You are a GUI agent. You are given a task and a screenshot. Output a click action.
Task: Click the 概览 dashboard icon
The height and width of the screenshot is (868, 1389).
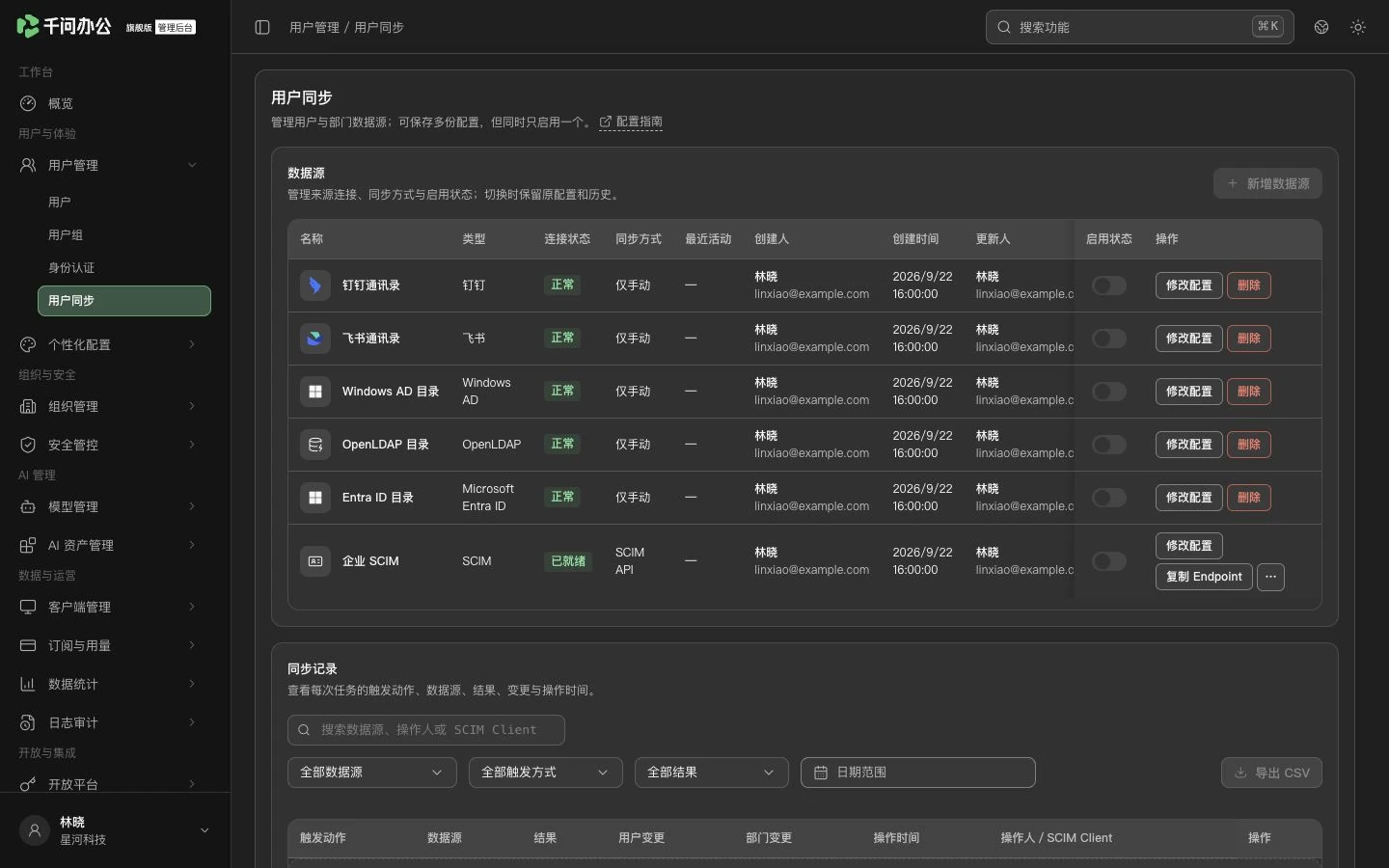[28, 103]
